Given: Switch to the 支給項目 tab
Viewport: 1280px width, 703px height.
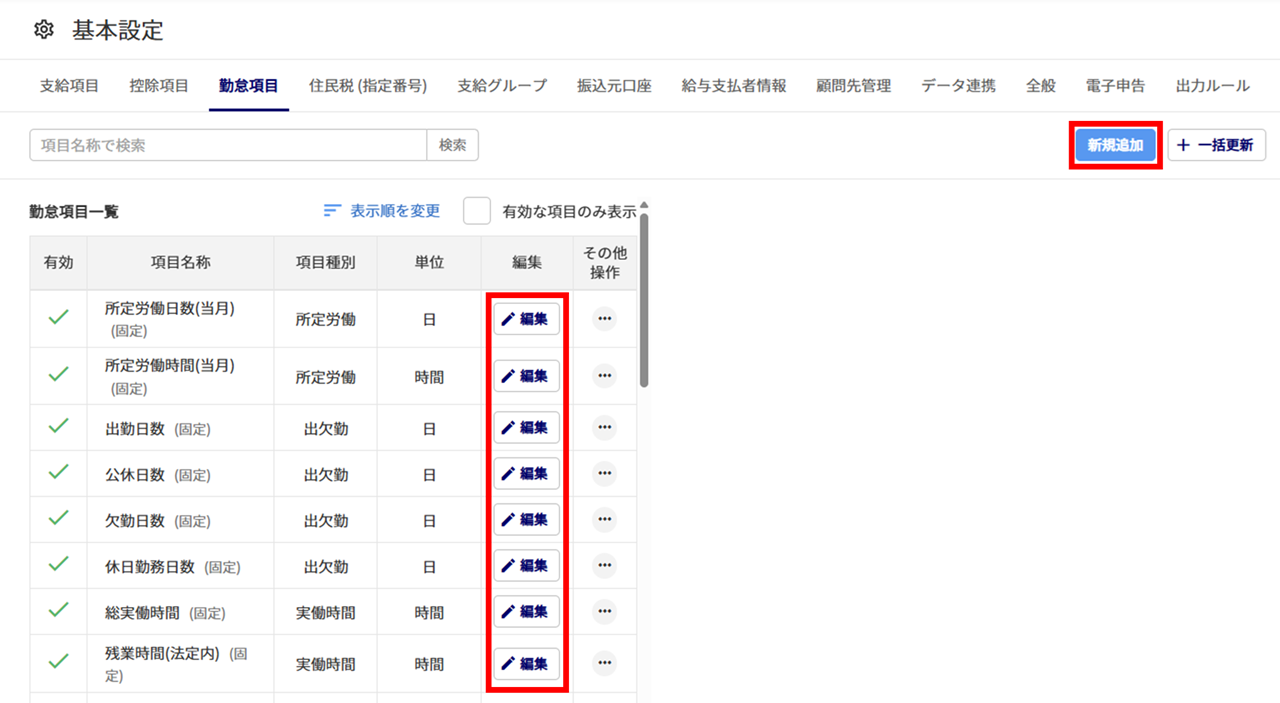Looking at the screenshot, I should click(69, 86).
